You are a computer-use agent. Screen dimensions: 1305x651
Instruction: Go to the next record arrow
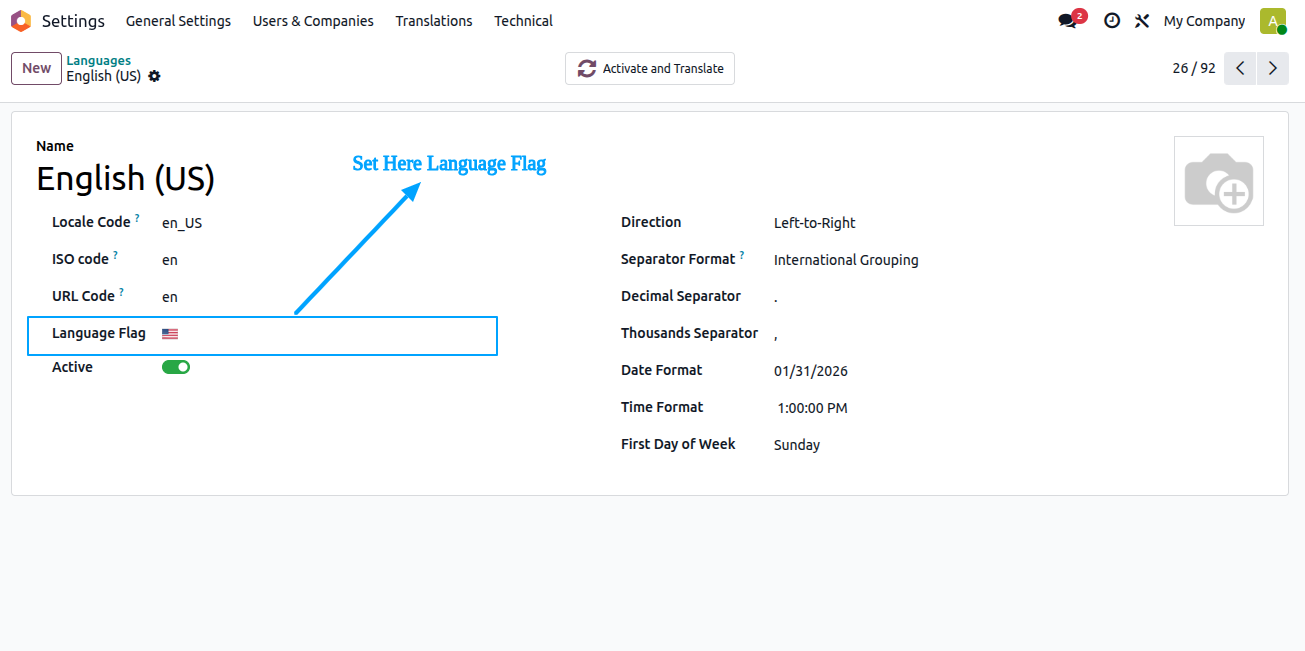pyautogui.click(x=1273, y=68)
